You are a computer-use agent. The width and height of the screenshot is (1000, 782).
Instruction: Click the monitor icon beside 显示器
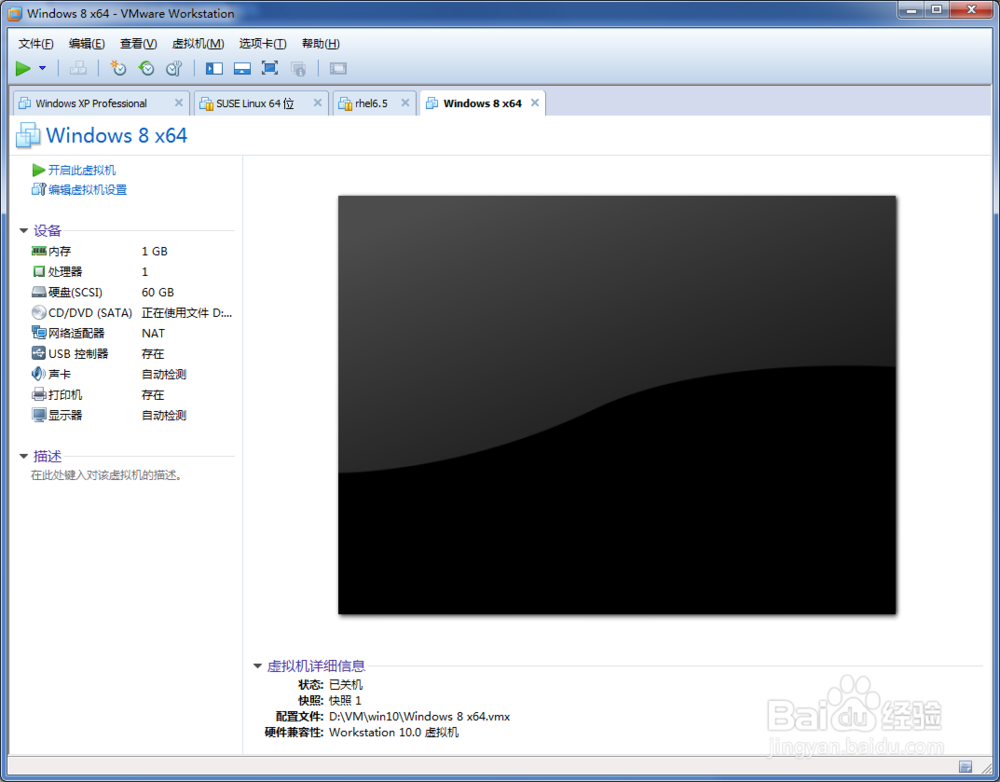pyautogui.click(x=39, y=415)
